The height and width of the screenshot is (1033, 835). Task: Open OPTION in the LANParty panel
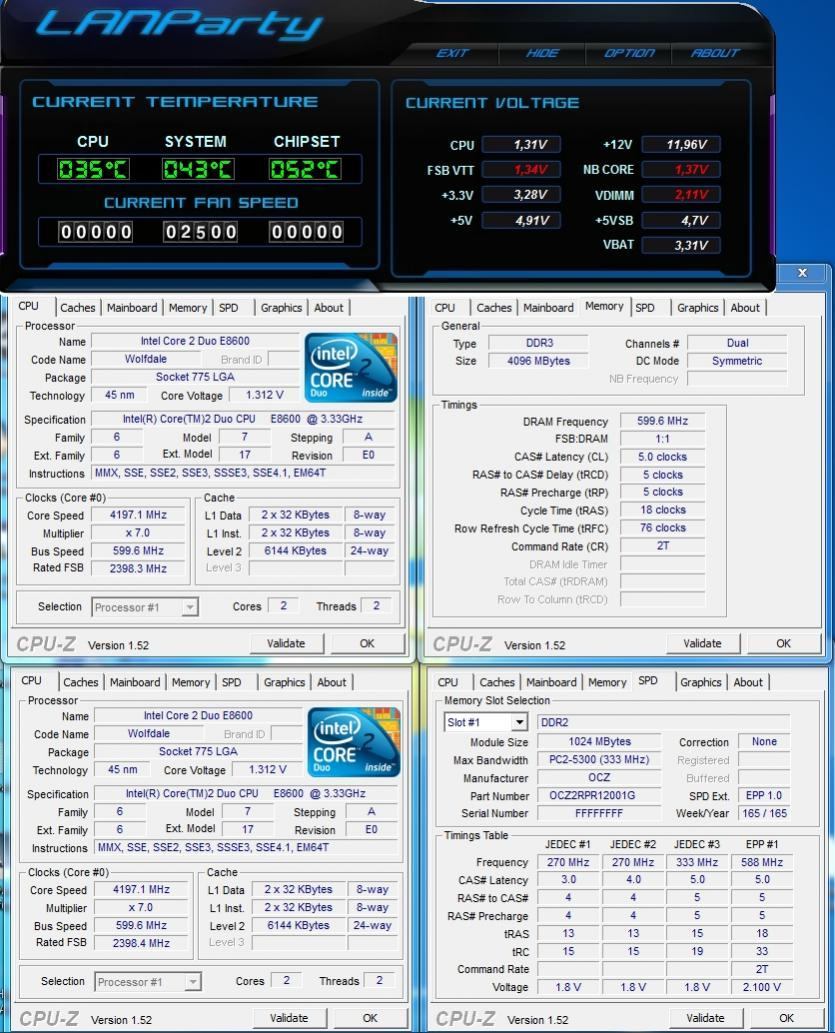point(629,53)
